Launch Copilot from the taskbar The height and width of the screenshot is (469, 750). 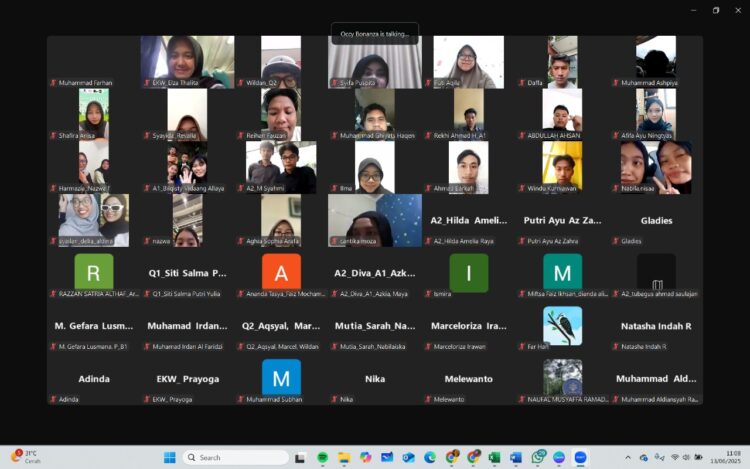coord(365,457)
